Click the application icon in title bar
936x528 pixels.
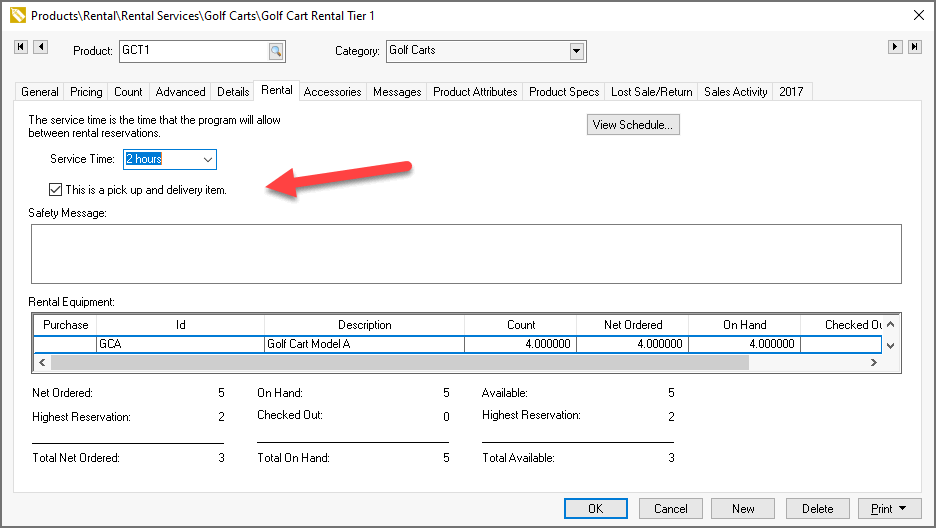(16, 15)
